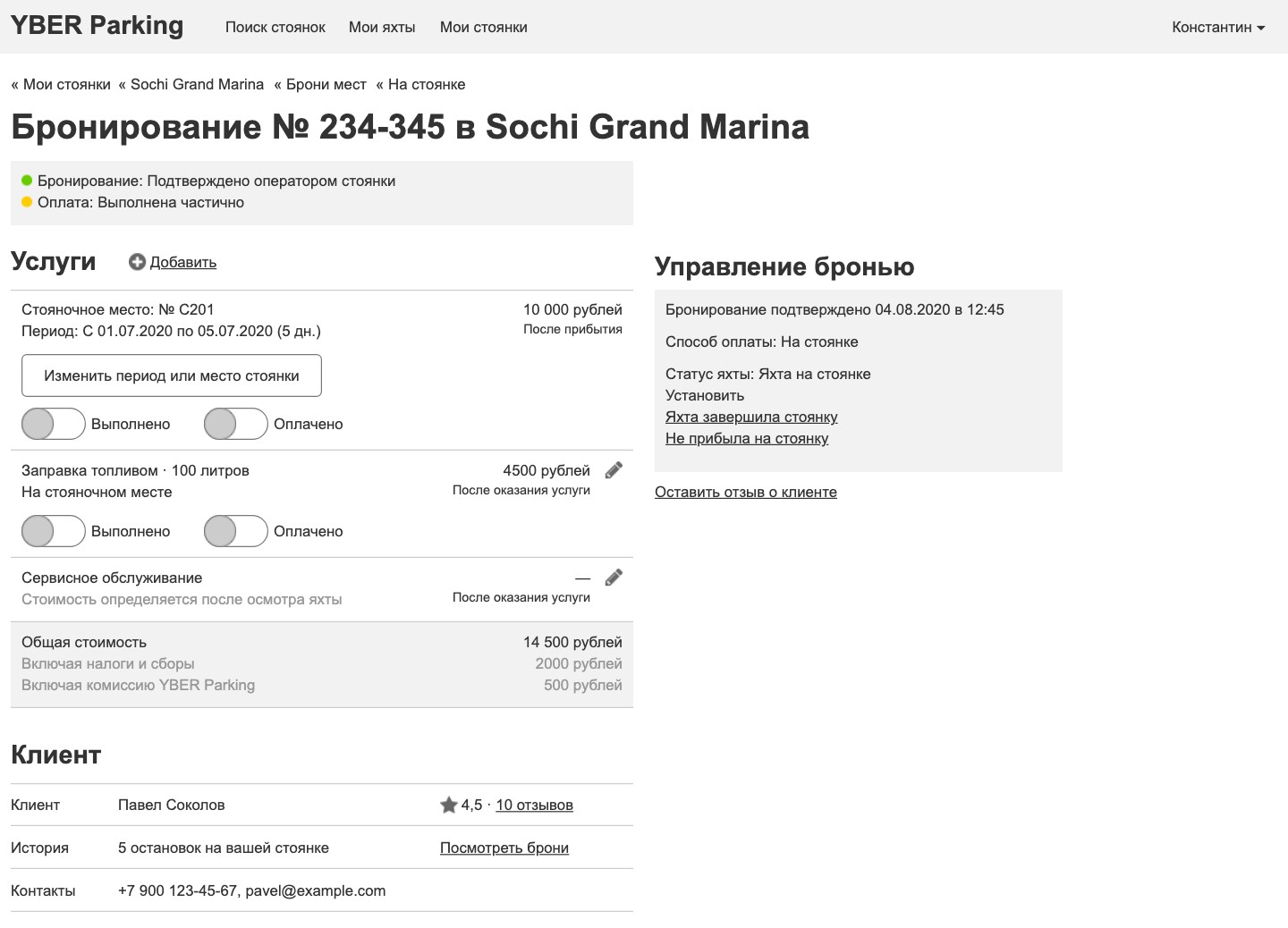Click the 14 500 рублей total value
This screenshot has height=928, width=1288.
pyautogui.click(x=572, y=642)
